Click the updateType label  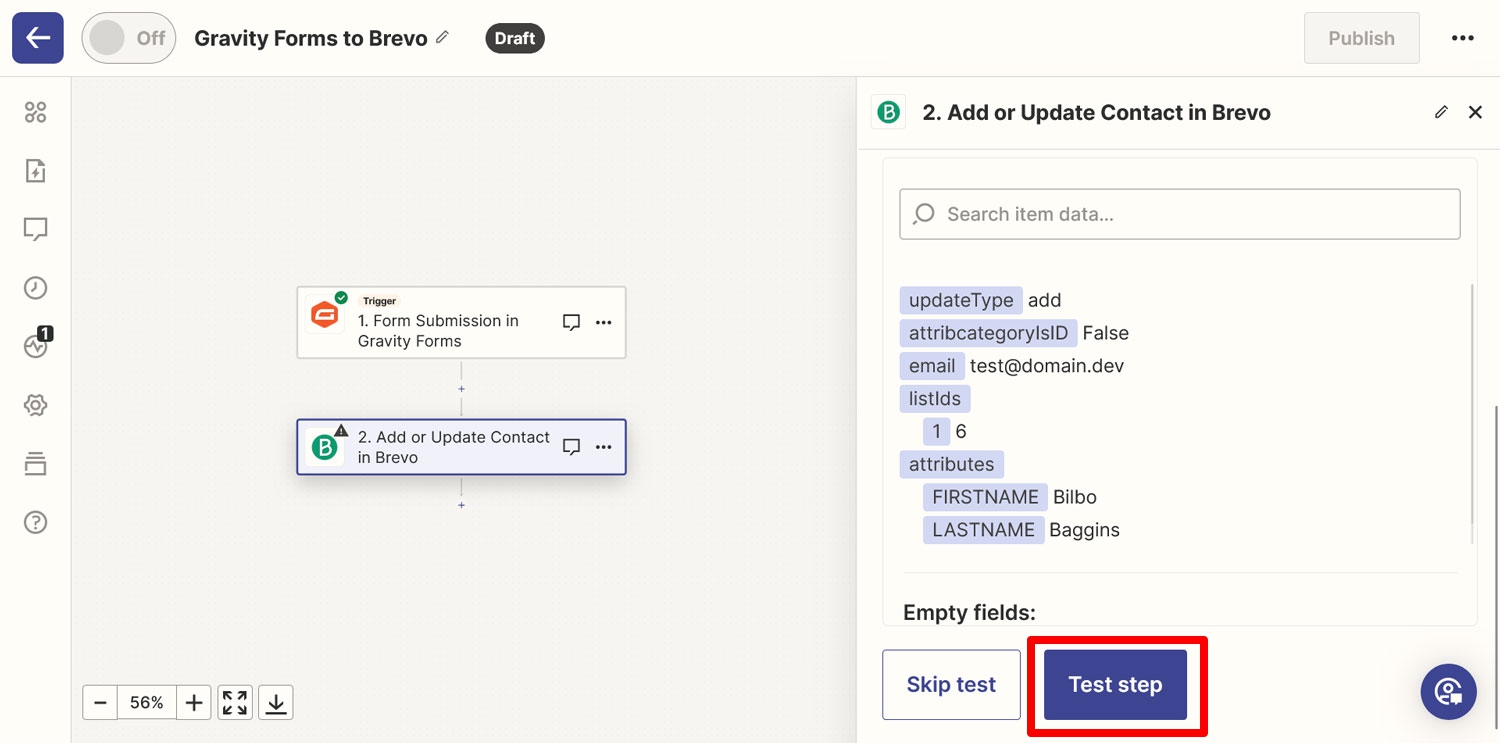click(961, 300)
